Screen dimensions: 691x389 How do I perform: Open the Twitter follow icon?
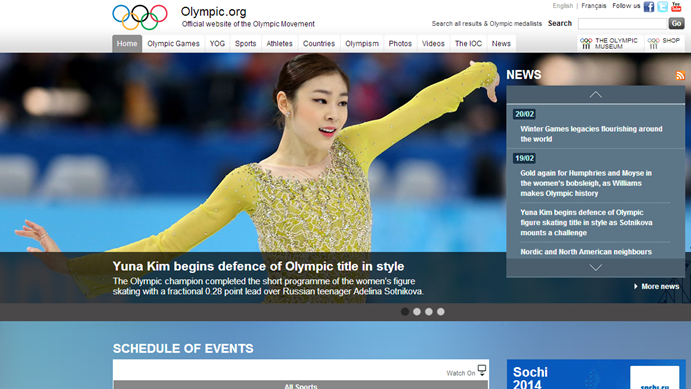pos(662,7)
